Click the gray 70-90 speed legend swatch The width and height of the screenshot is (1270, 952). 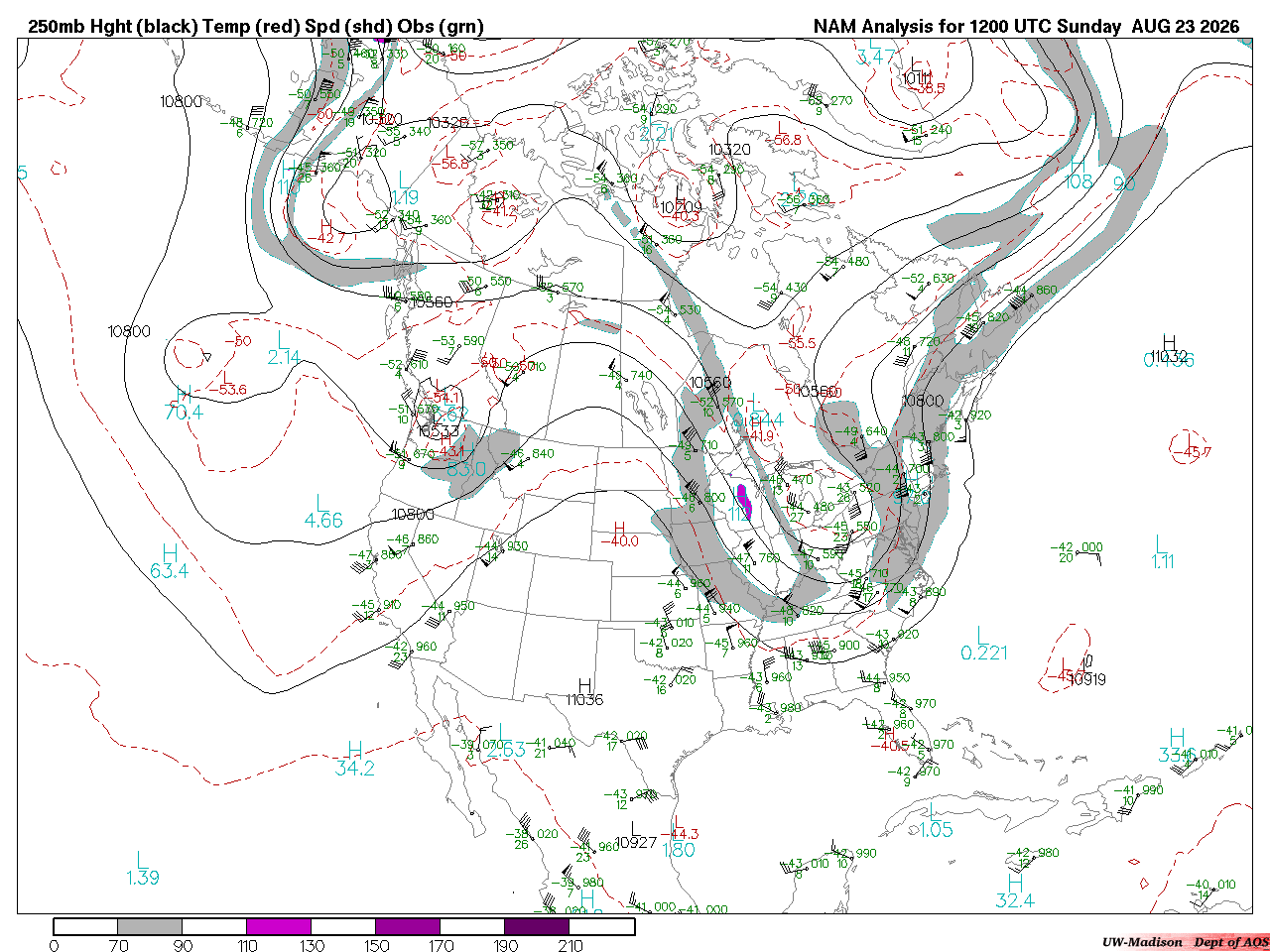pyautogui.click(x=150, y=926)
